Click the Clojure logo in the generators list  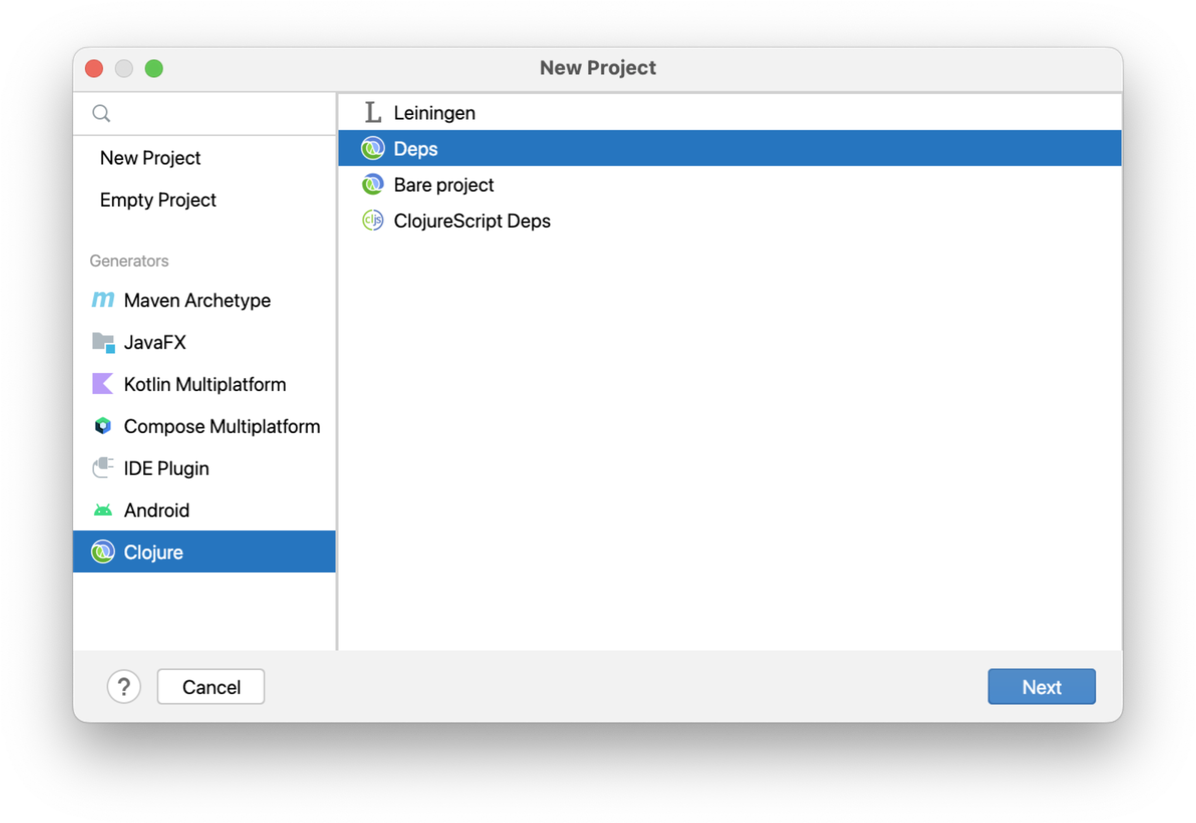[x=103, y=551]
